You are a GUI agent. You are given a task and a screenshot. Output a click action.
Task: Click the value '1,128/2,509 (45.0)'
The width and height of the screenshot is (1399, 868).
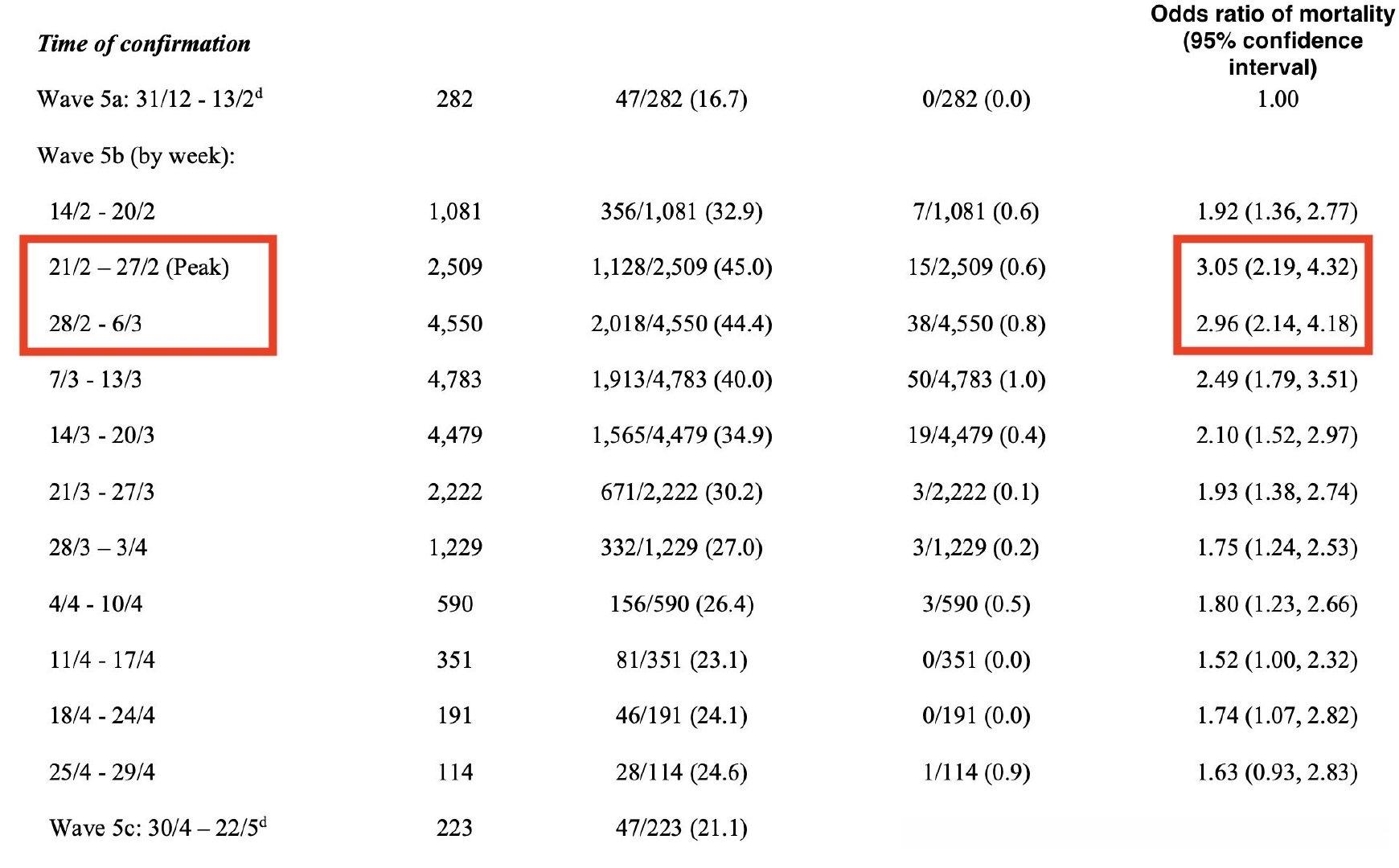click(682, 267)
